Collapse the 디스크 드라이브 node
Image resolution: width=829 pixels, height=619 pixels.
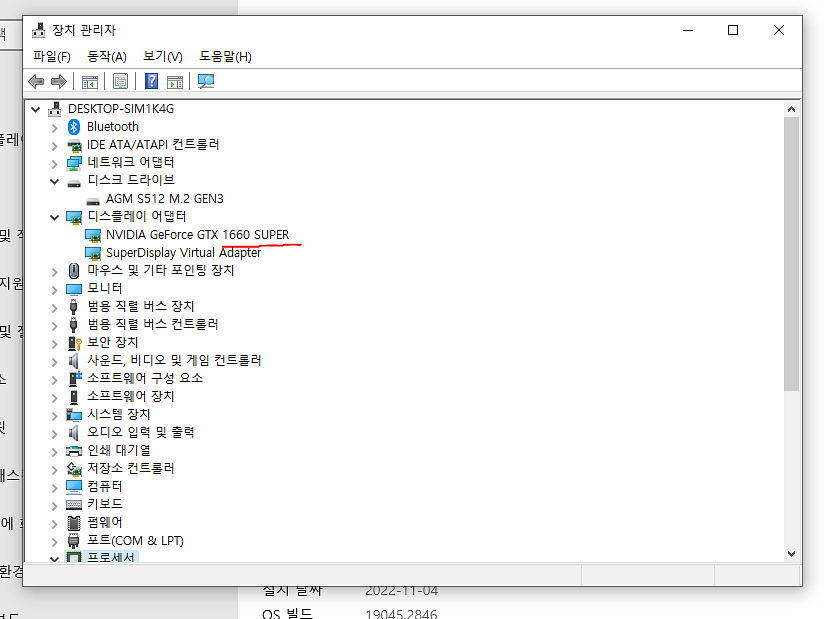pyautogui.click(x=54, y=181)
